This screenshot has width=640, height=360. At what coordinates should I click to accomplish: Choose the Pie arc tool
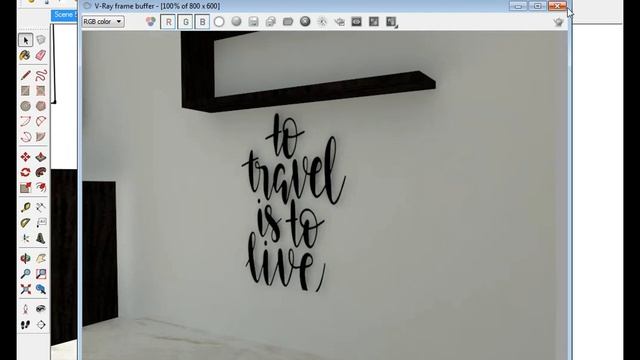click(41, 136)
